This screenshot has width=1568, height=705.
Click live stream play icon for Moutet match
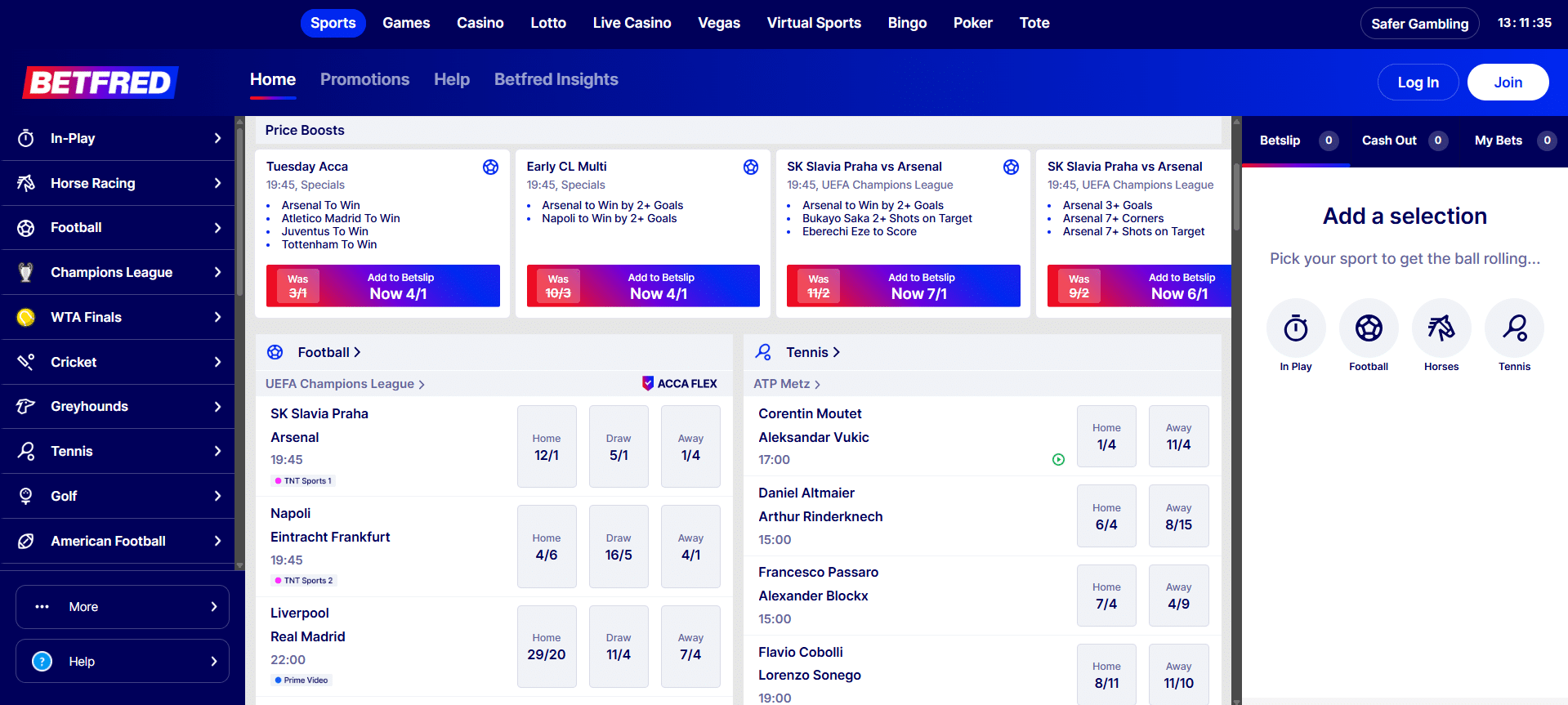point(1058,460)
